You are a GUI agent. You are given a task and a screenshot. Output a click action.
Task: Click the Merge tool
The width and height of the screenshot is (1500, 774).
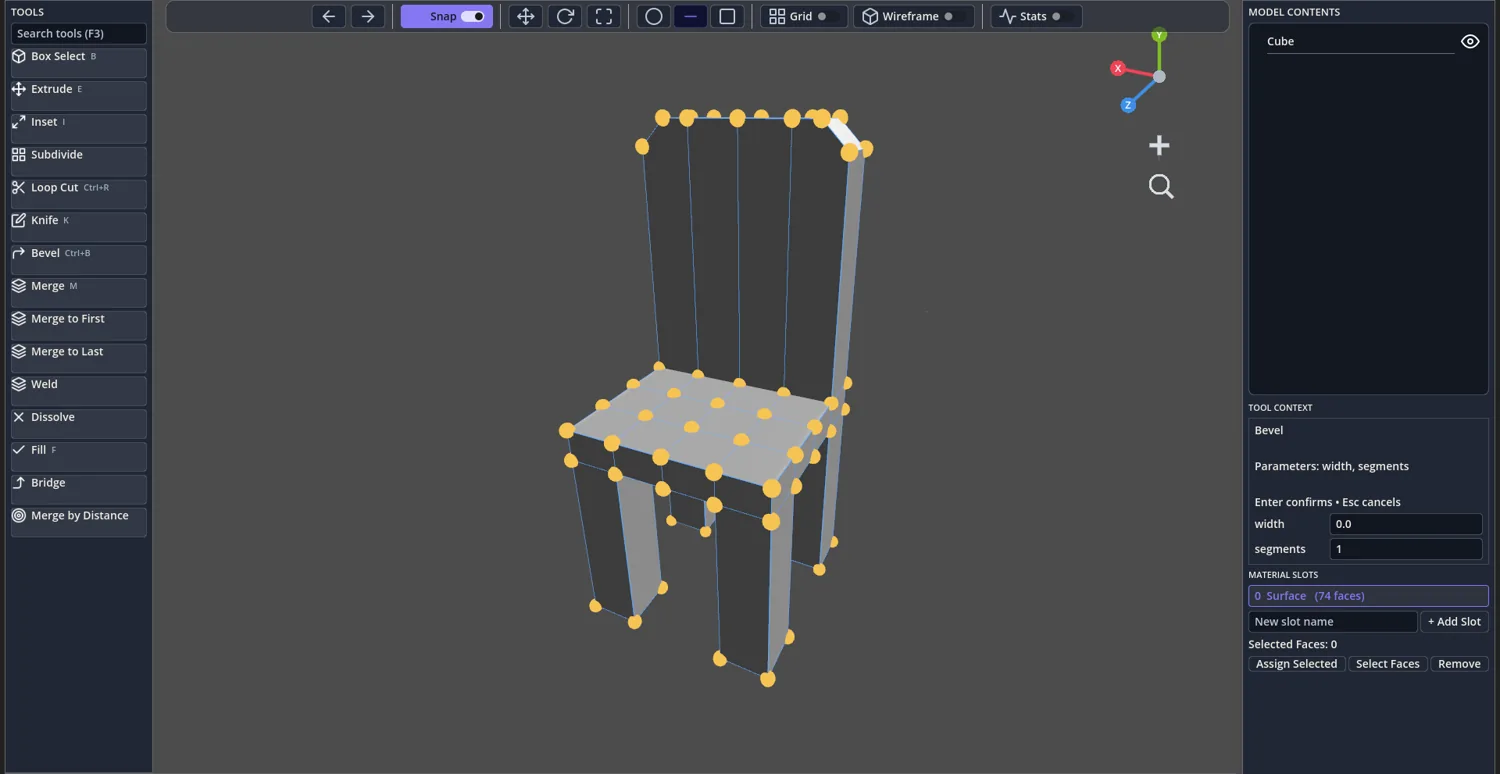pos(79,292)
